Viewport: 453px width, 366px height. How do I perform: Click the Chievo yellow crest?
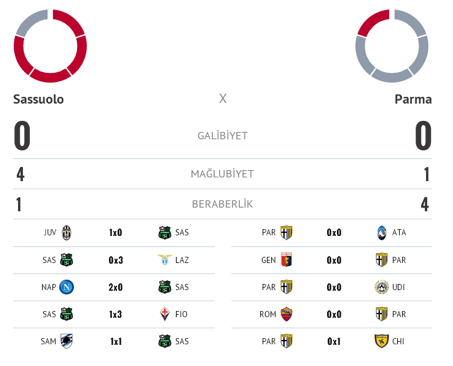(x=382, y=341)
